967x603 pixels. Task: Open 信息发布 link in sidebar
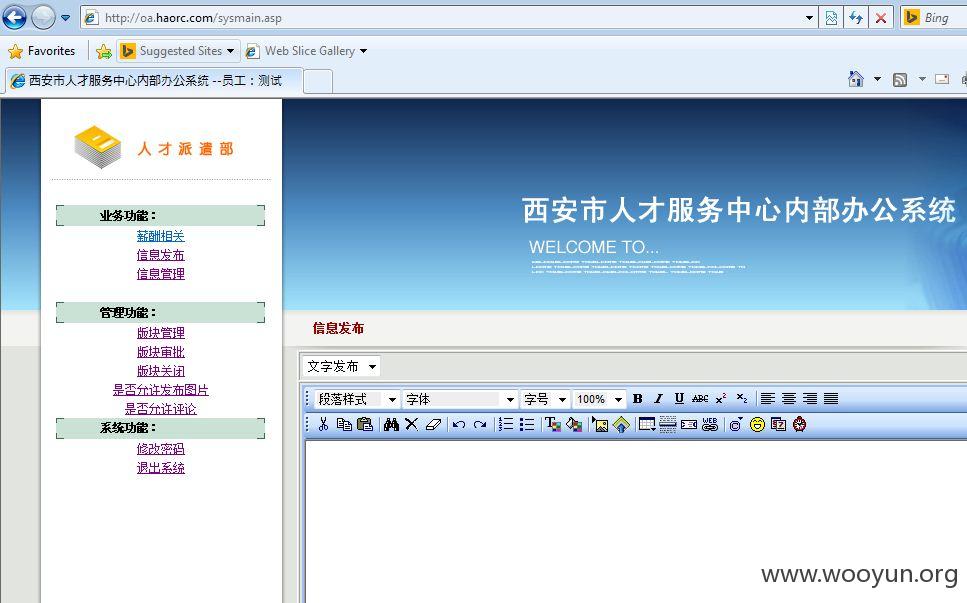tap(160, 255)
